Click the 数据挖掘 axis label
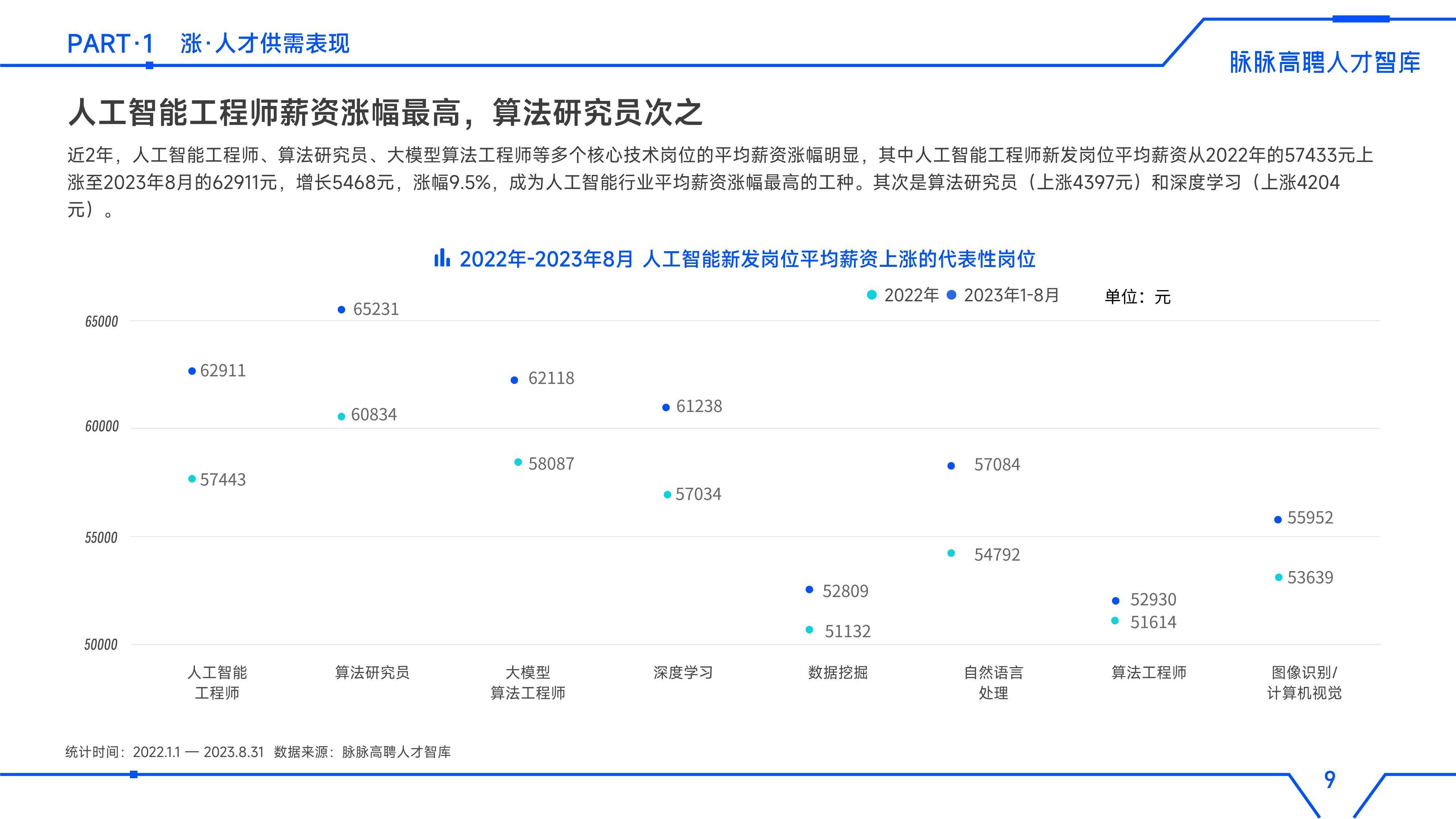The height and width of the screenshot is (819, 1456). 838,673
